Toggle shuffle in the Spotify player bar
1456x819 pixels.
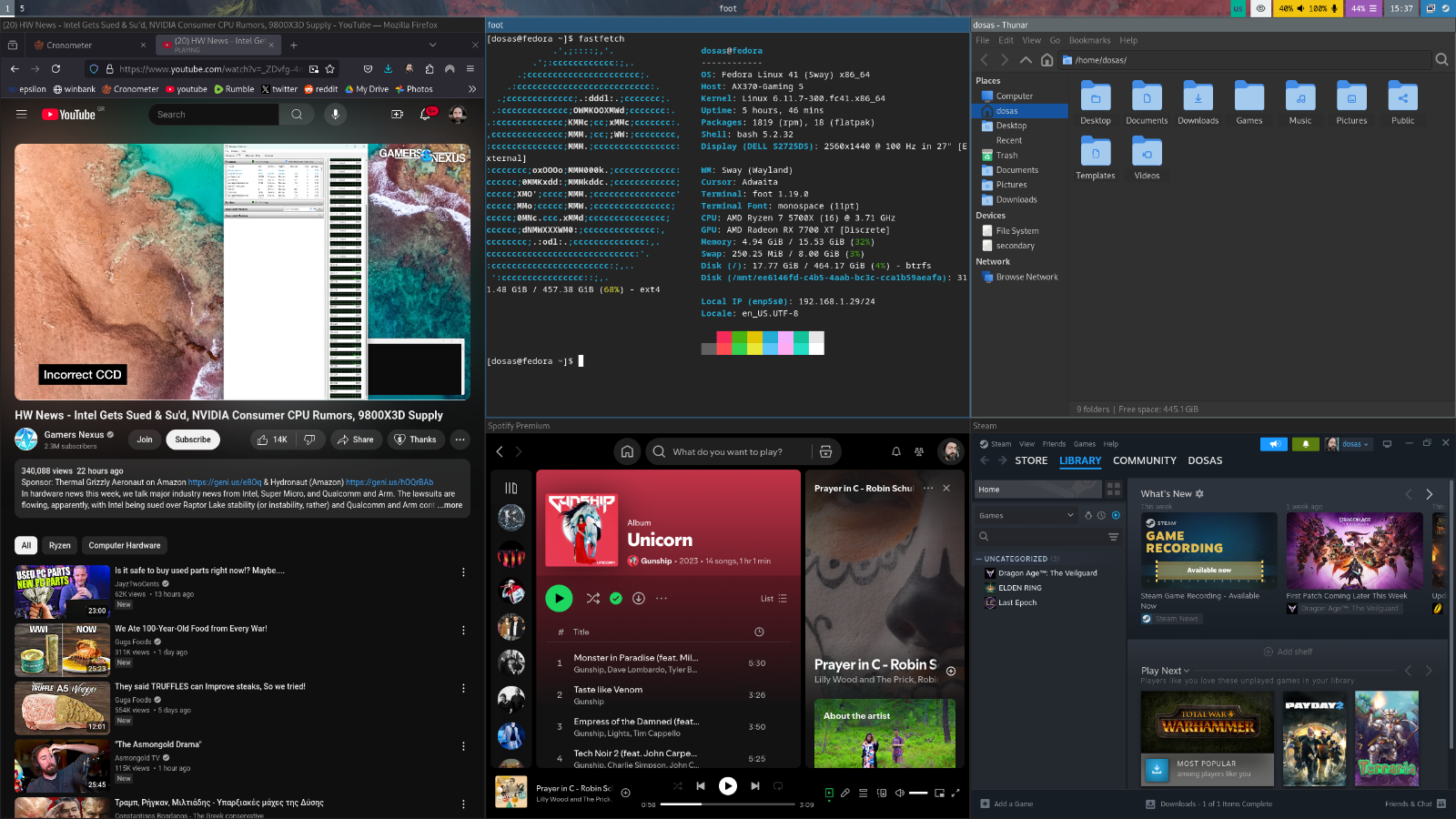click(677, 785)
